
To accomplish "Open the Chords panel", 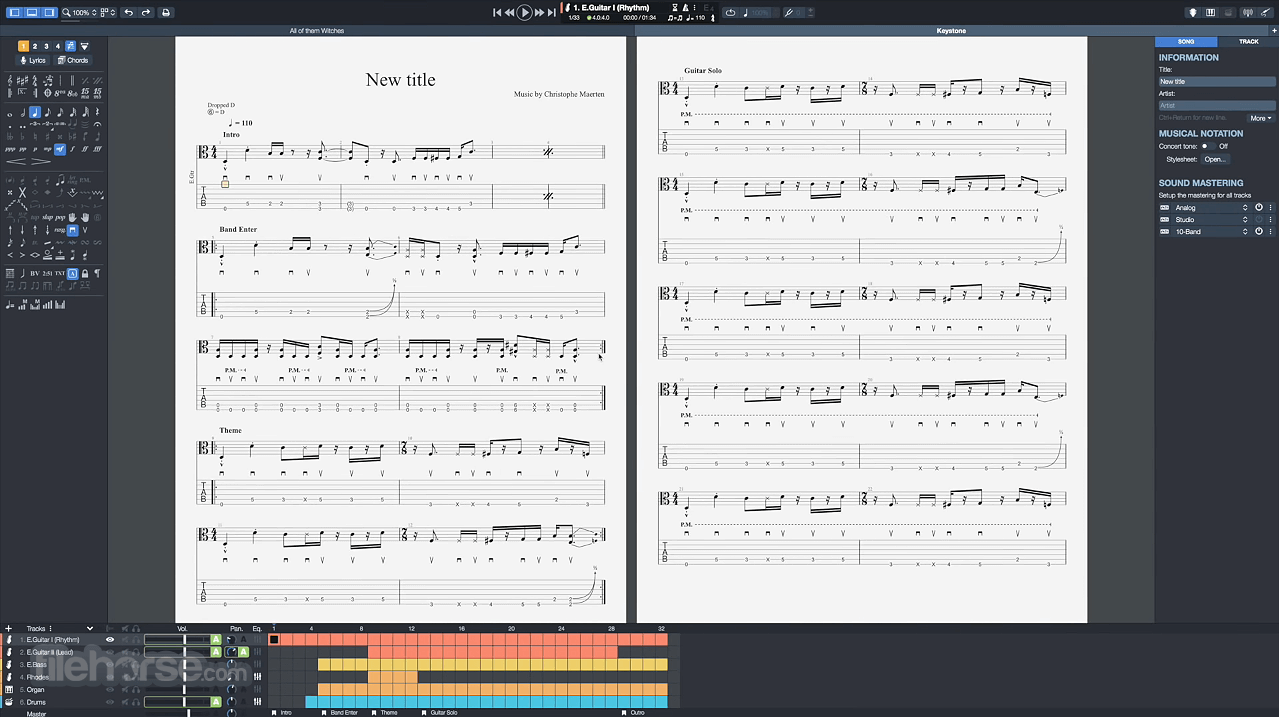I will (73, 60).
